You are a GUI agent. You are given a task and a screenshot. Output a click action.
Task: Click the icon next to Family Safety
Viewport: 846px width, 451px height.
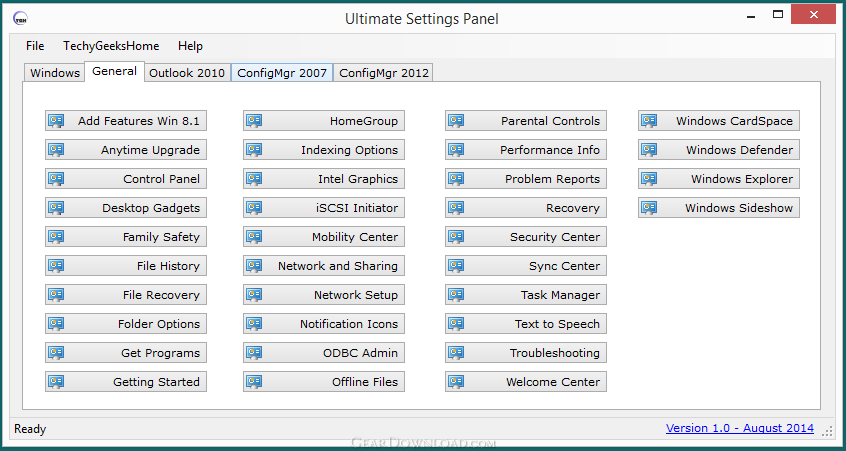(x=56, y=237)
